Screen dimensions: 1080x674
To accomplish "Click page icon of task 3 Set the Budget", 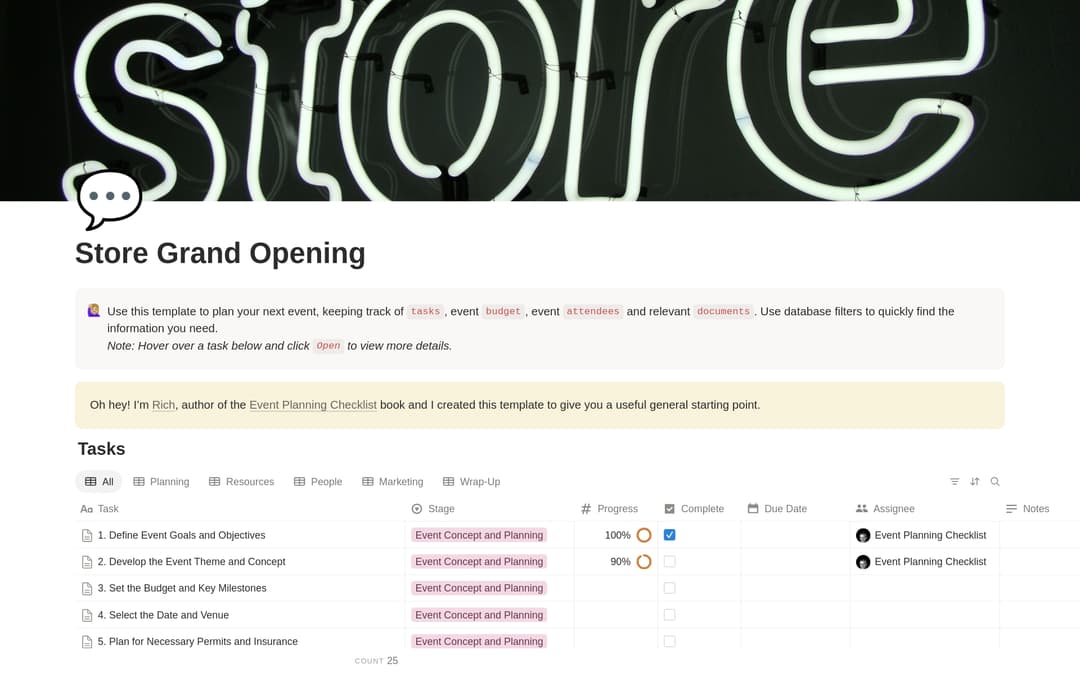I will tap(87, 589).
